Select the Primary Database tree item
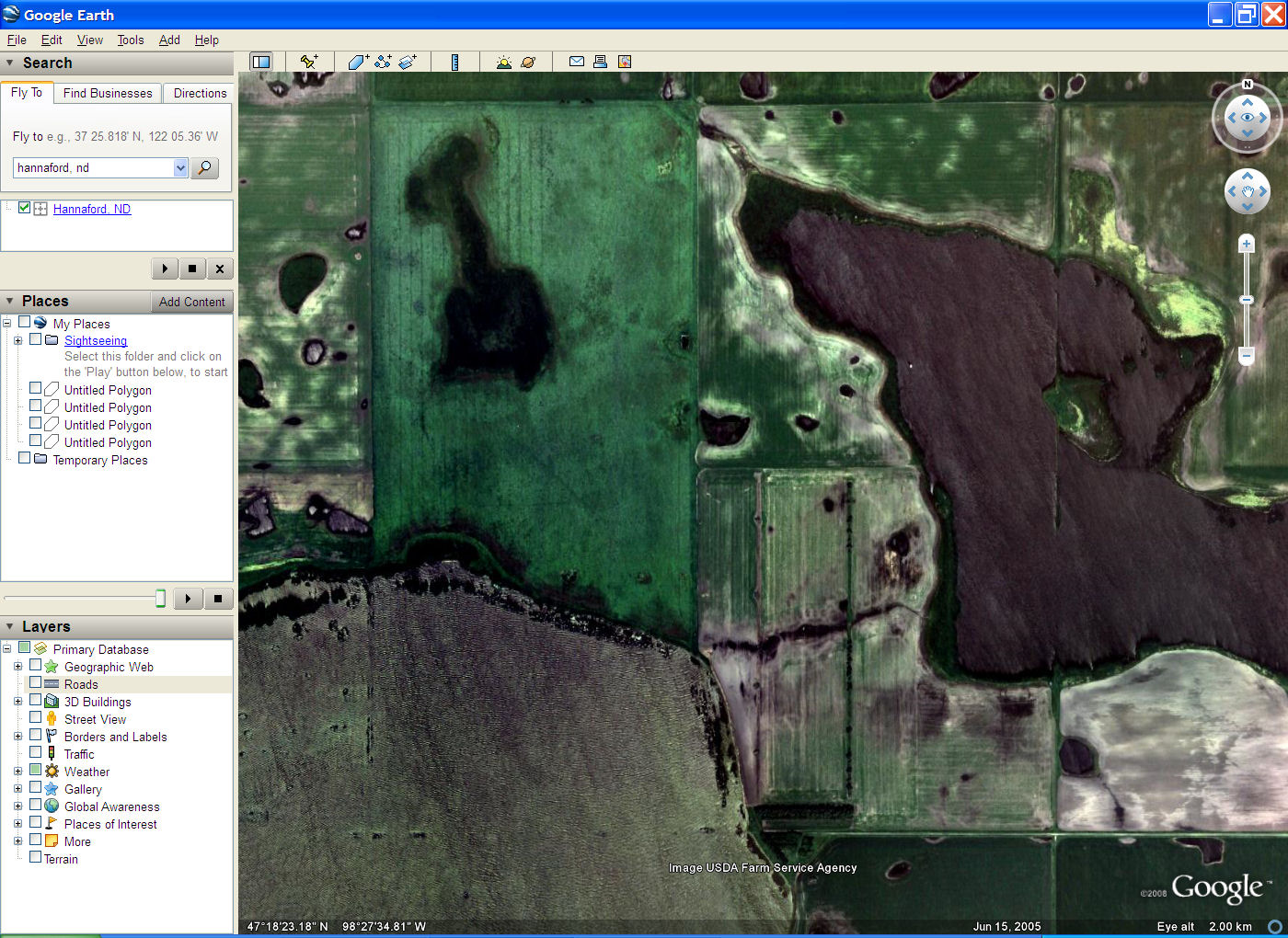The height and width of the screenshot is (938, 1288). point(100,649)
